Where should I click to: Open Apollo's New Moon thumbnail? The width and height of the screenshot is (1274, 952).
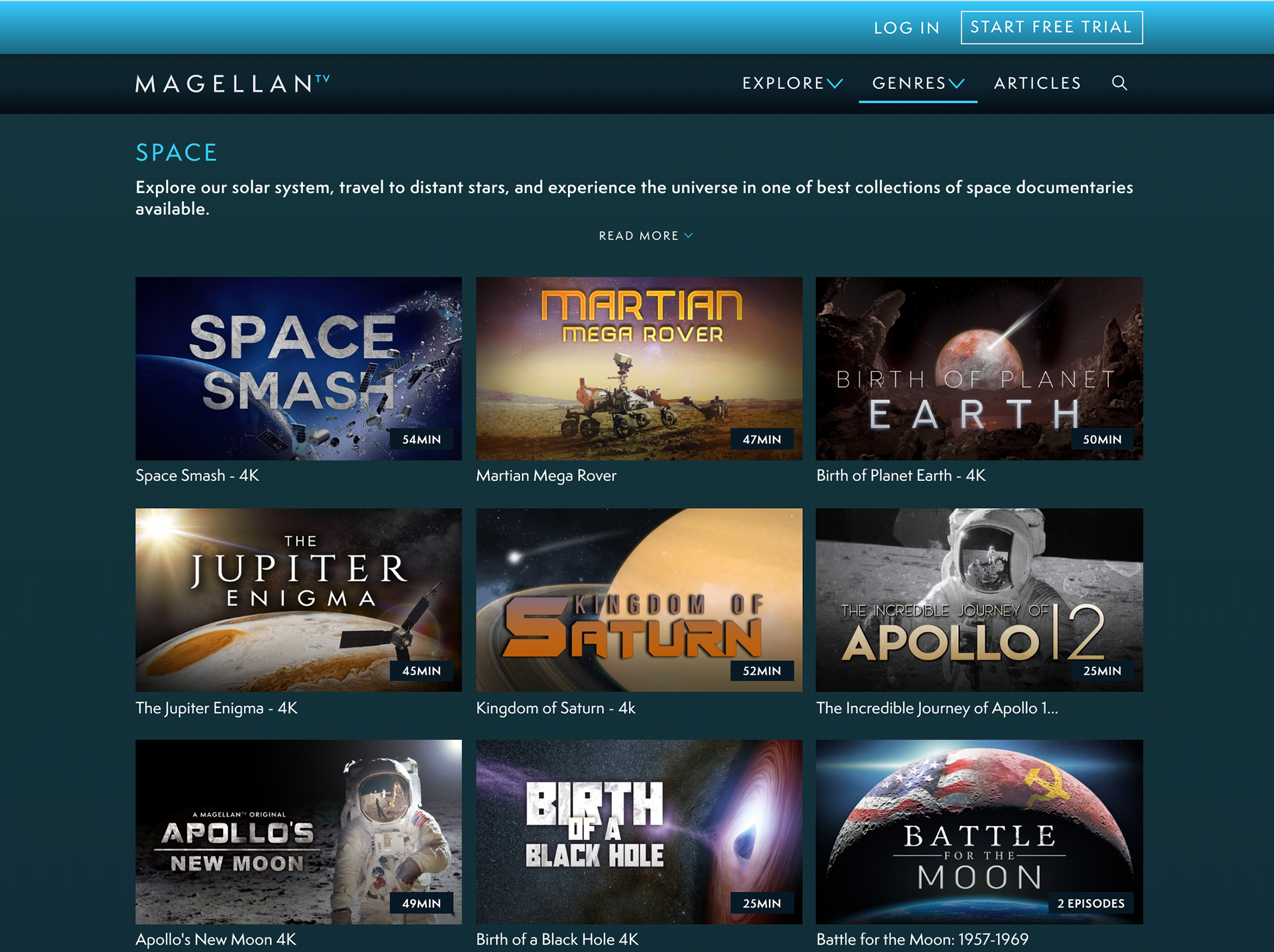(x=299, y=832)
